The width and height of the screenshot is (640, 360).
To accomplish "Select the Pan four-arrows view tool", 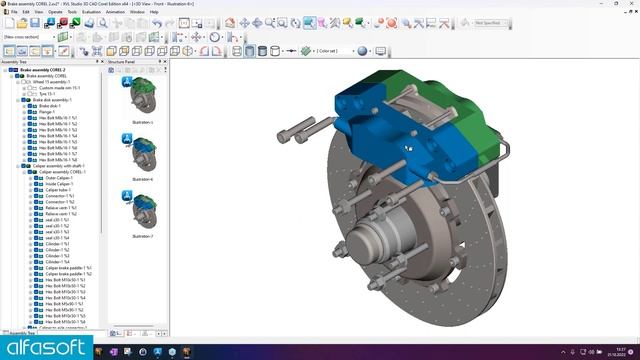I will (244, 23).
